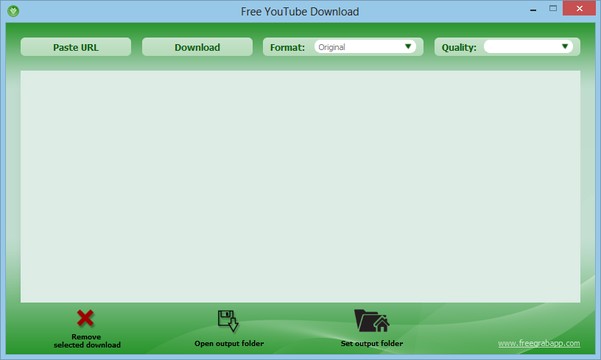This screenshot has width=601, height=360.
Task: Click the Remove selected download label
Action: tap(87, 341)
